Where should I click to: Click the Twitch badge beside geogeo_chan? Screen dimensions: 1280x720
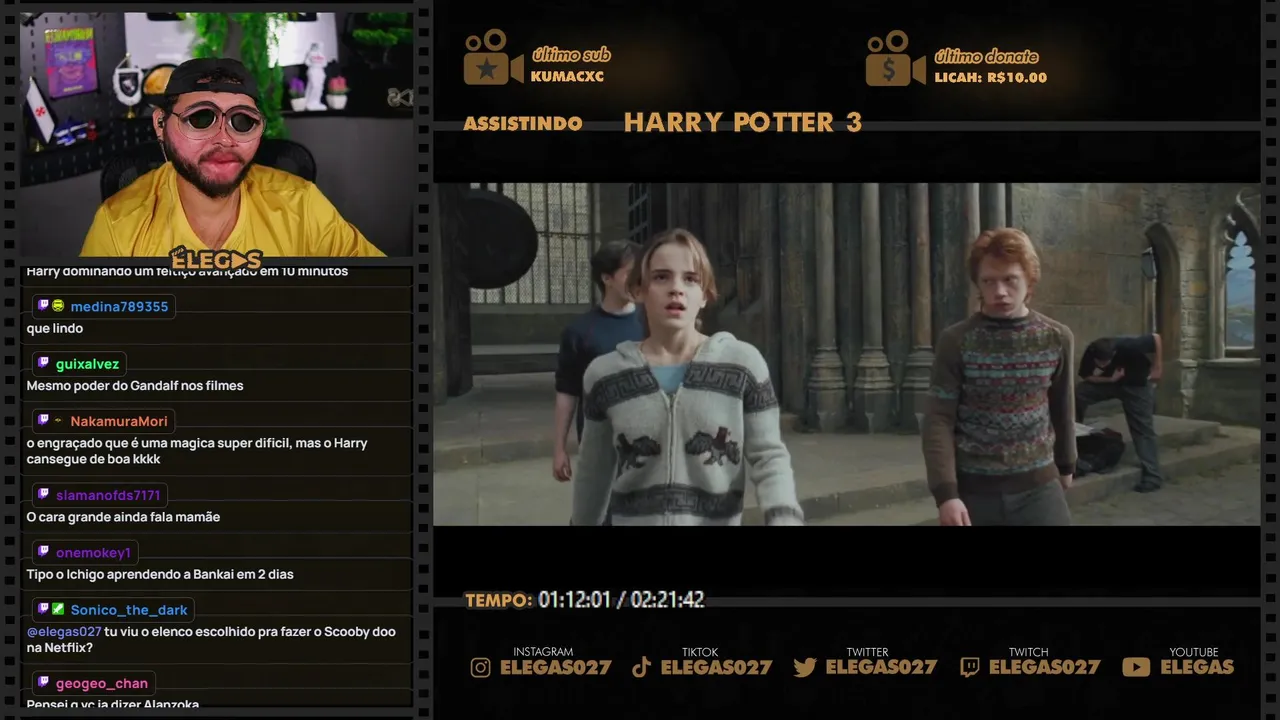[43, 683]
